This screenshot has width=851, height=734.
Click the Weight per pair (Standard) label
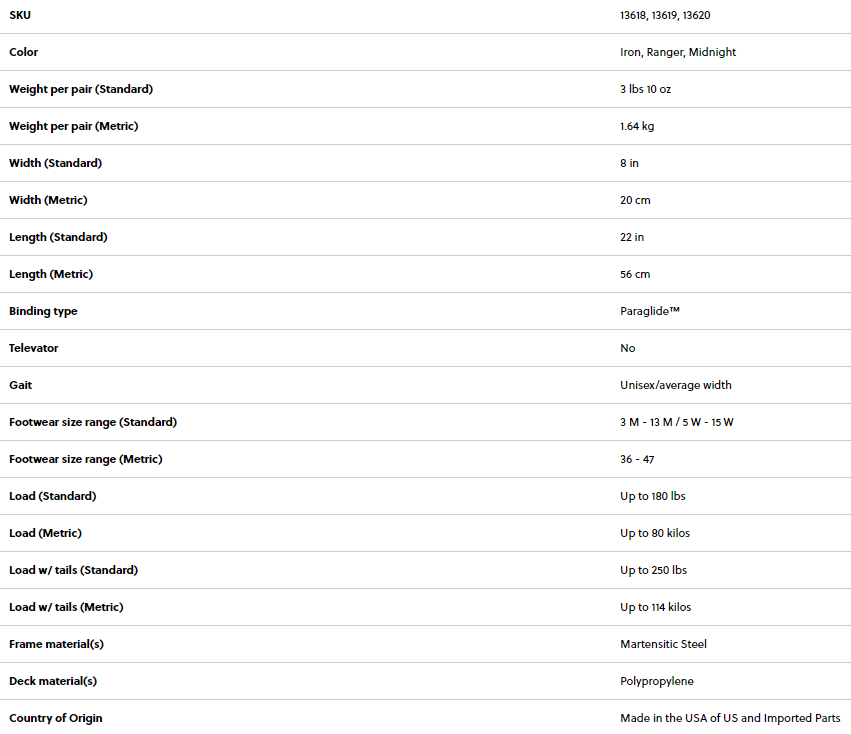tap(81, 89)
